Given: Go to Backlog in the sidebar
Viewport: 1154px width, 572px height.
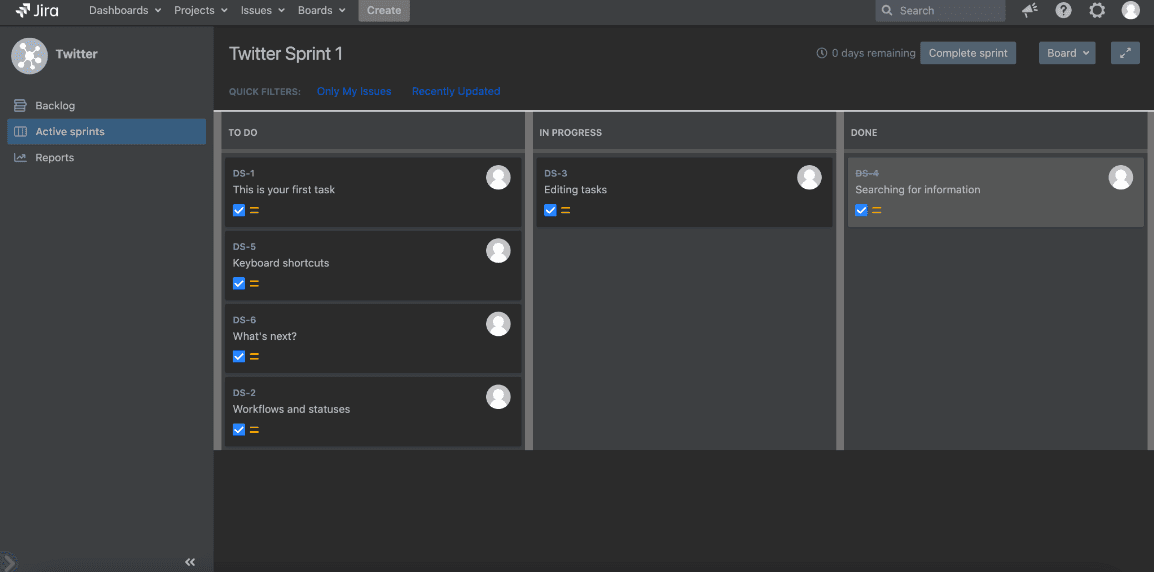Looking at the screenshot, I should tap(55, 105).
